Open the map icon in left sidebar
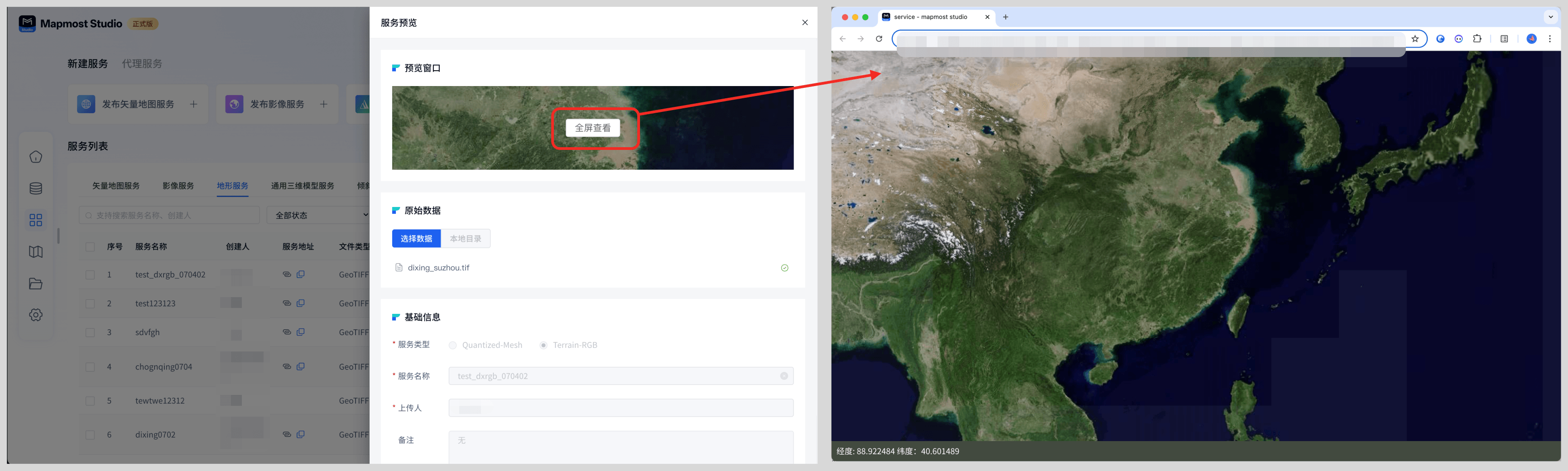1568x471 pixels. coord(36,252)
